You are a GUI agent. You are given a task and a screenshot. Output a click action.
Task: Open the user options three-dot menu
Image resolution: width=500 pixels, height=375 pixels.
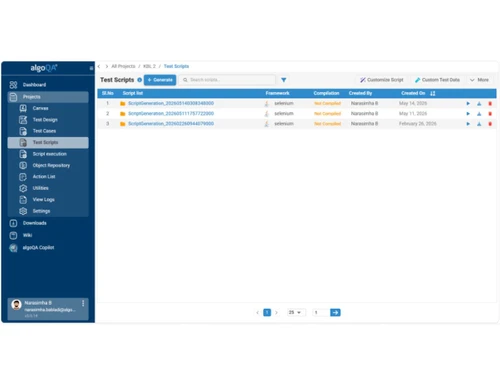tap(83, 303)
